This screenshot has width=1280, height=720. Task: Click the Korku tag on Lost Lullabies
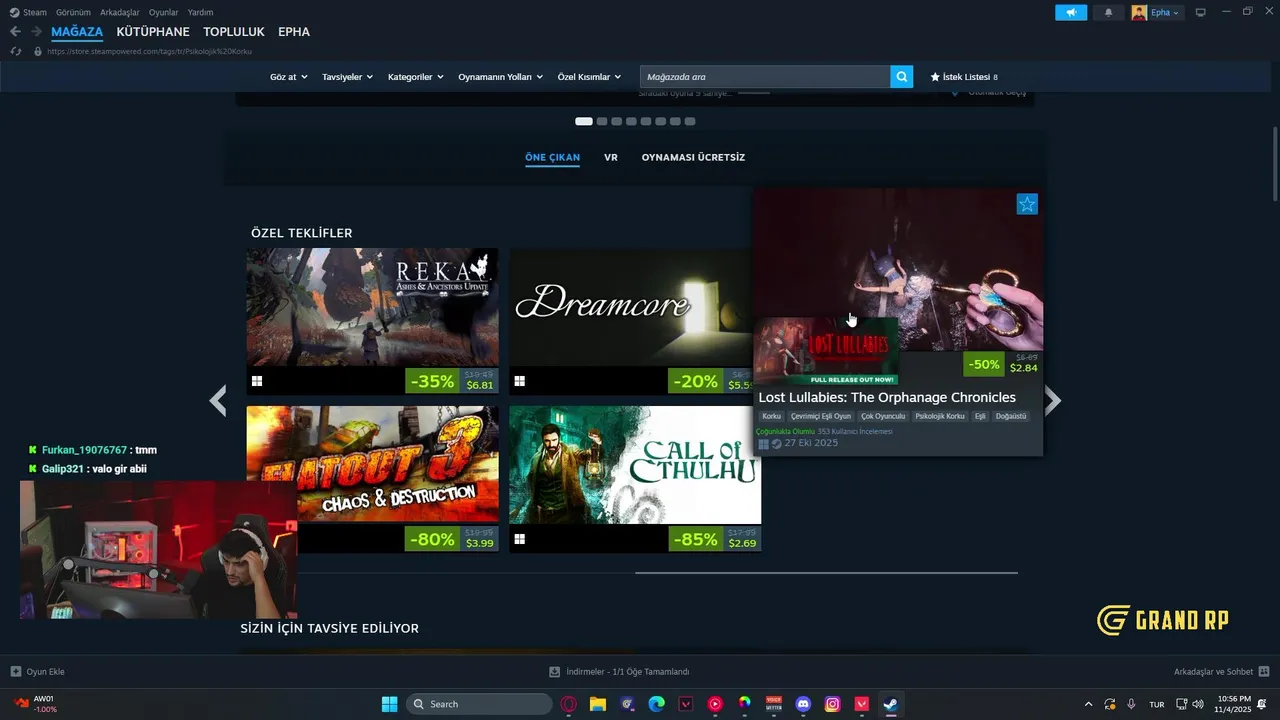[x=771, y=416]
